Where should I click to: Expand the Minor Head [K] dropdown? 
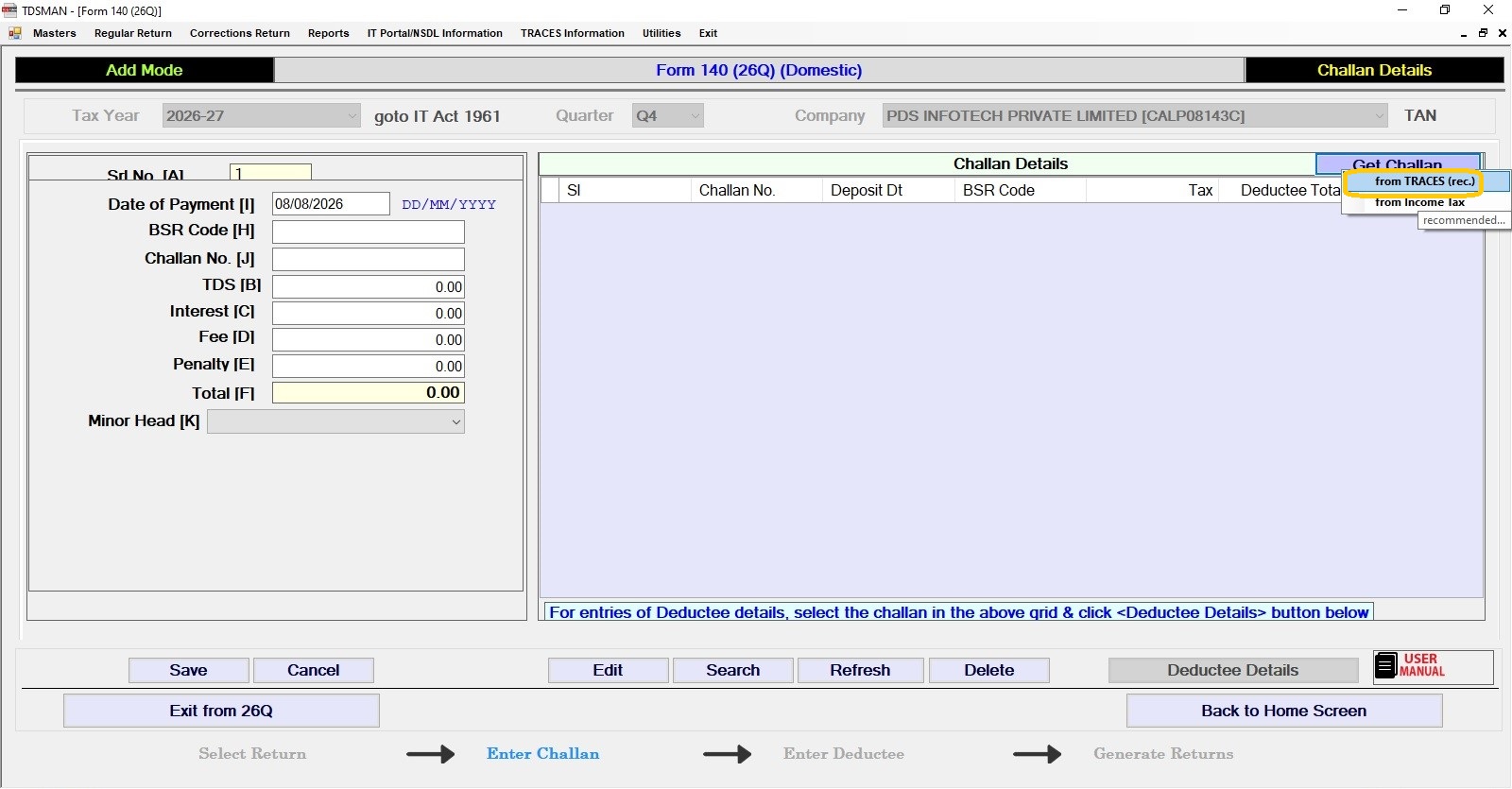pyautogui.click(x=455, y=421)
